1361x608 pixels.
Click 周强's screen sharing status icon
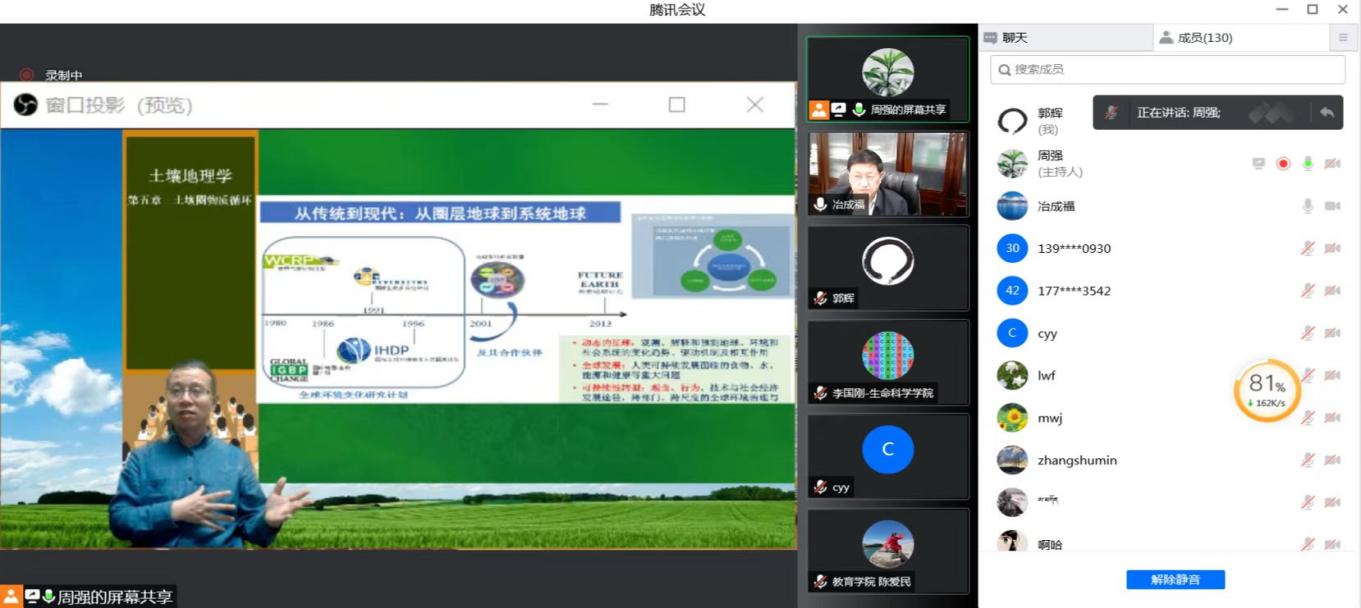coord(1259,164)
